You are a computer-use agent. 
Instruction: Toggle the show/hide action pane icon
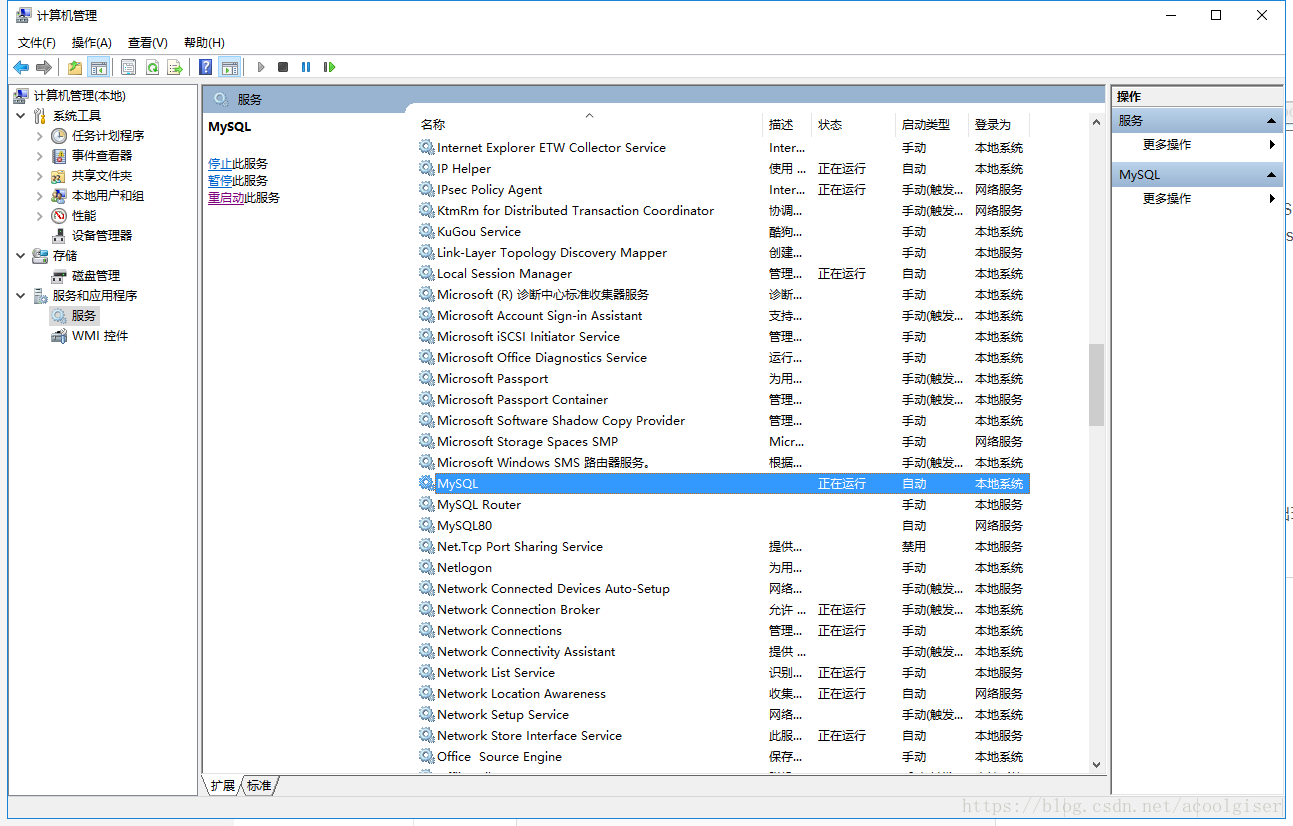(230, 67)
